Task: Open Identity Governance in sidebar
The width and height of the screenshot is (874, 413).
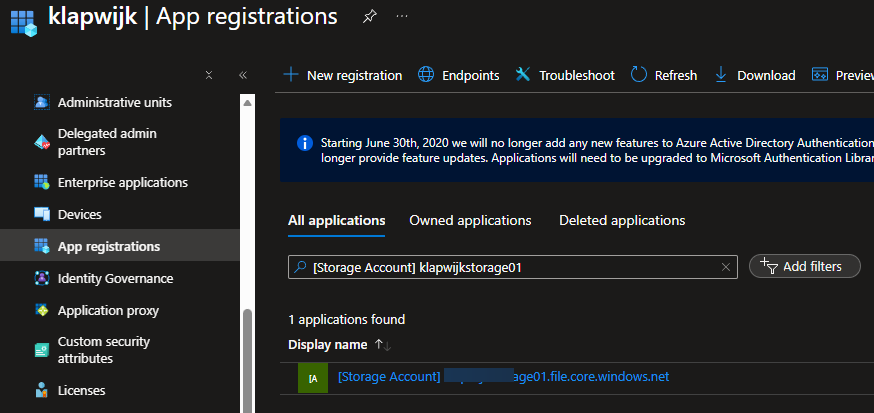Action: tap(115, 279)
